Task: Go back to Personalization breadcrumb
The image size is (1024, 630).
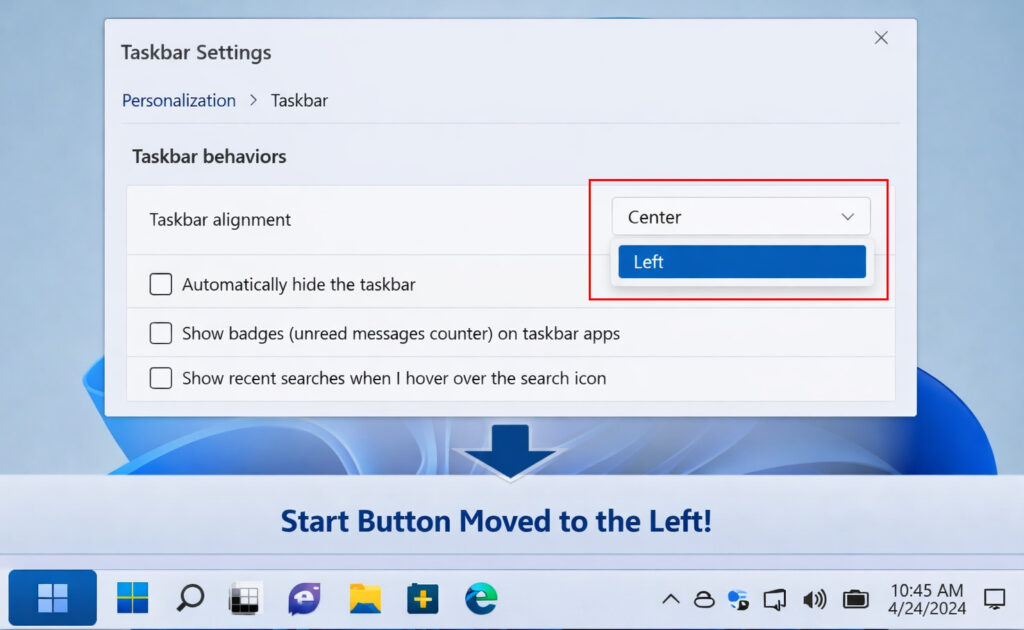Action: (x=179, y=100)
